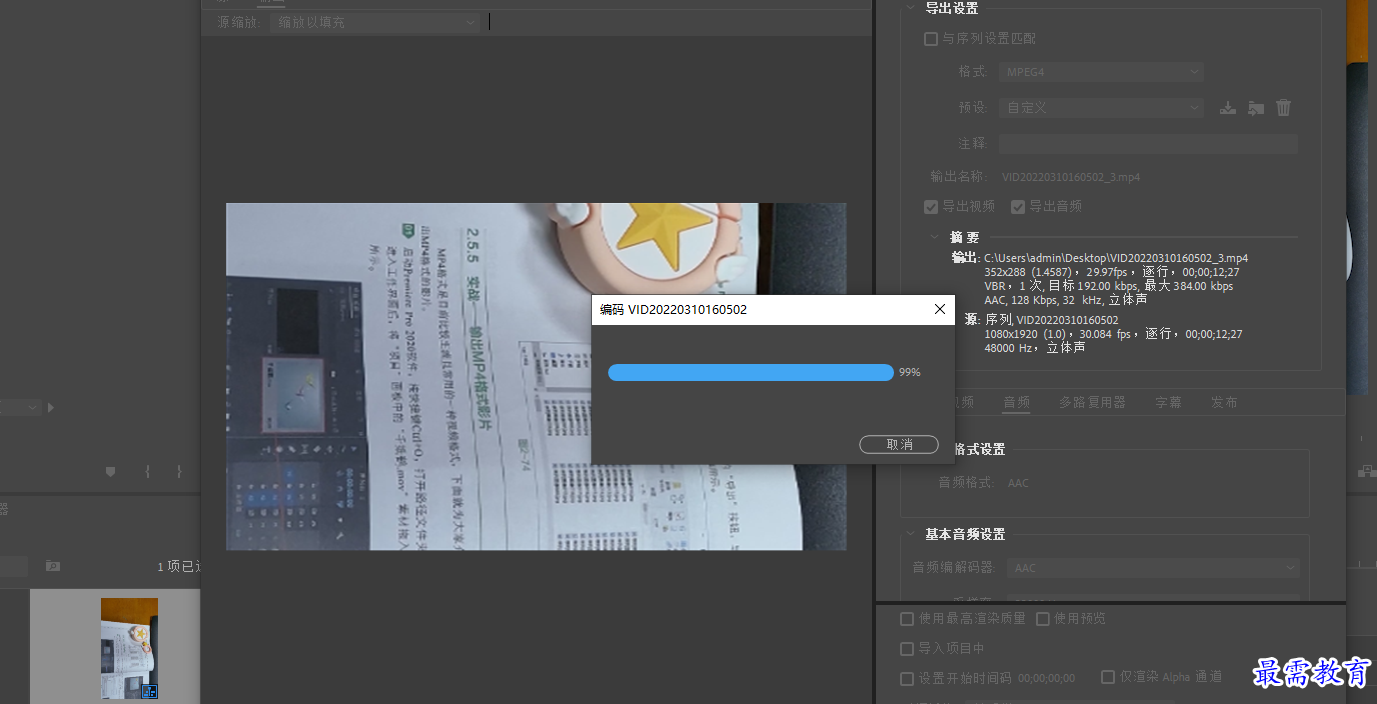Open the 格式 MPEG4 dropdown
1377x704 pixels.
[1100, 72]
